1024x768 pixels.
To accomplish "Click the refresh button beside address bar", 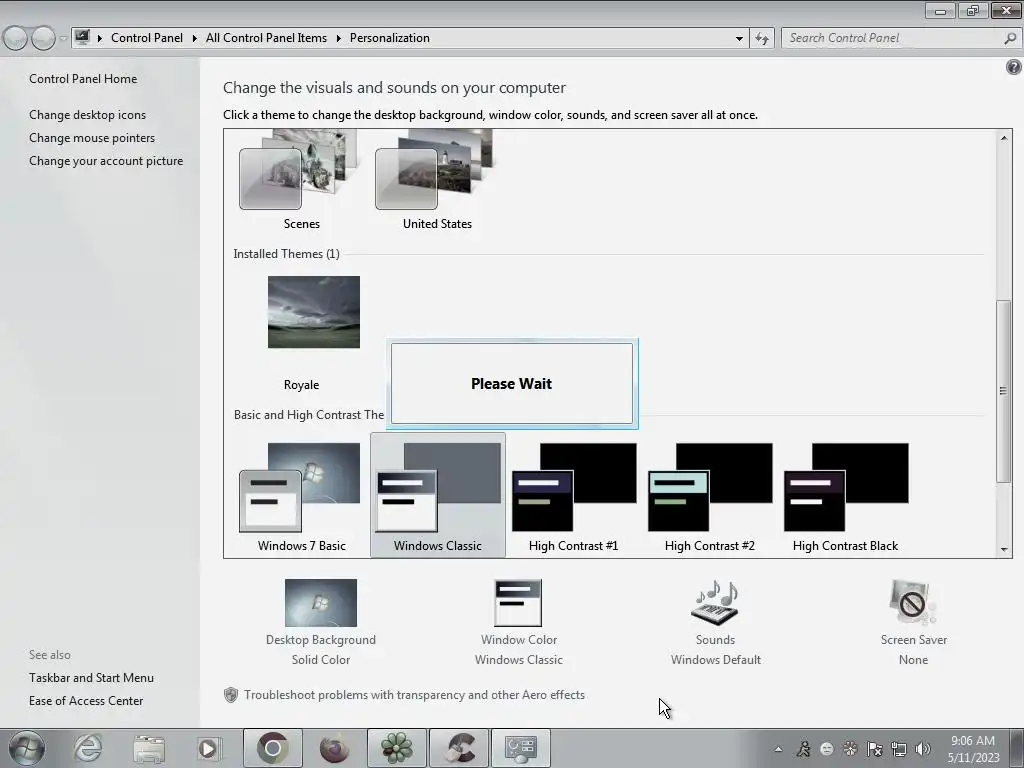I will tap(761, 39).
